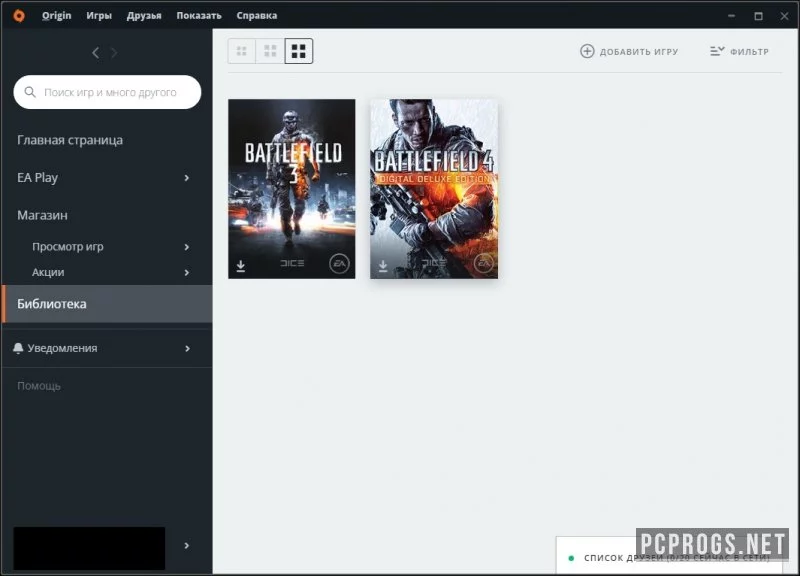Go to Главная страница
This screenshot has height=576, width=800.
[x=70, y=140]
